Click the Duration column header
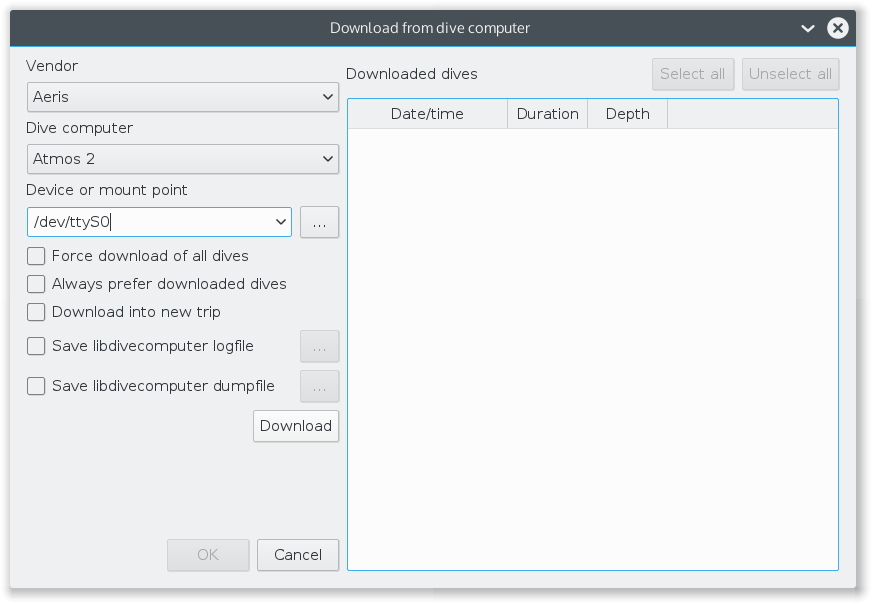872x604 pixels. (x=547, y=114)
